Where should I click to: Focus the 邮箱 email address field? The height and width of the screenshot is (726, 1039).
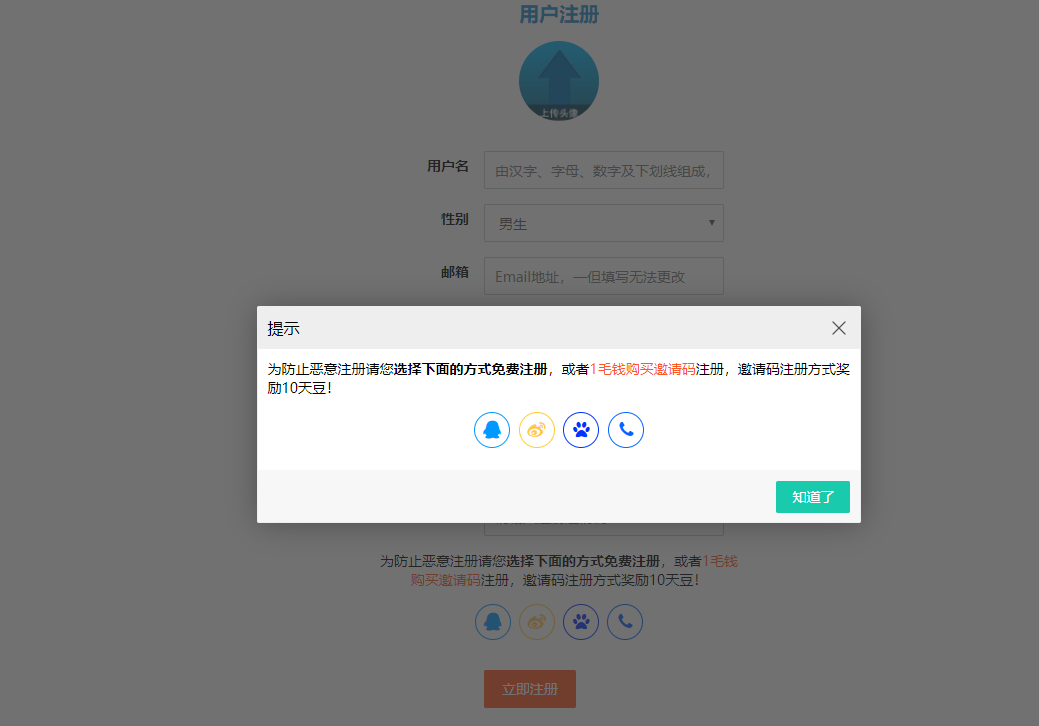coord(603,276)
